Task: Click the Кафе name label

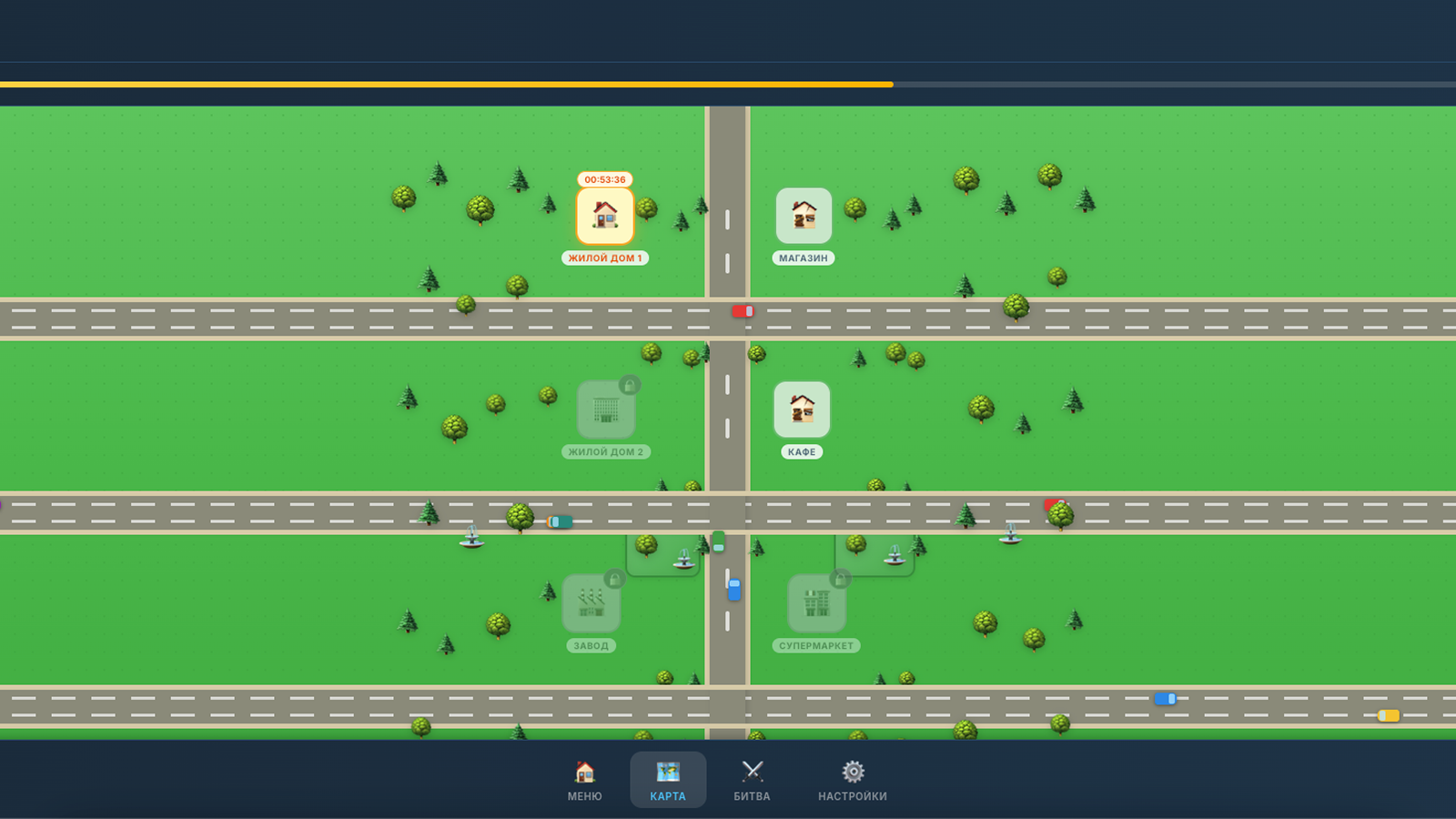Action: point(802,450)
